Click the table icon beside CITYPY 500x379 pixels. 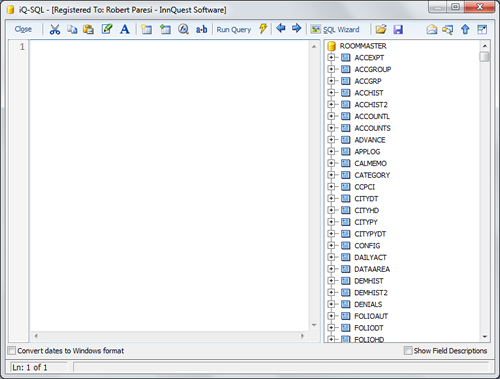pyautogui.click(x=346, y=222)
